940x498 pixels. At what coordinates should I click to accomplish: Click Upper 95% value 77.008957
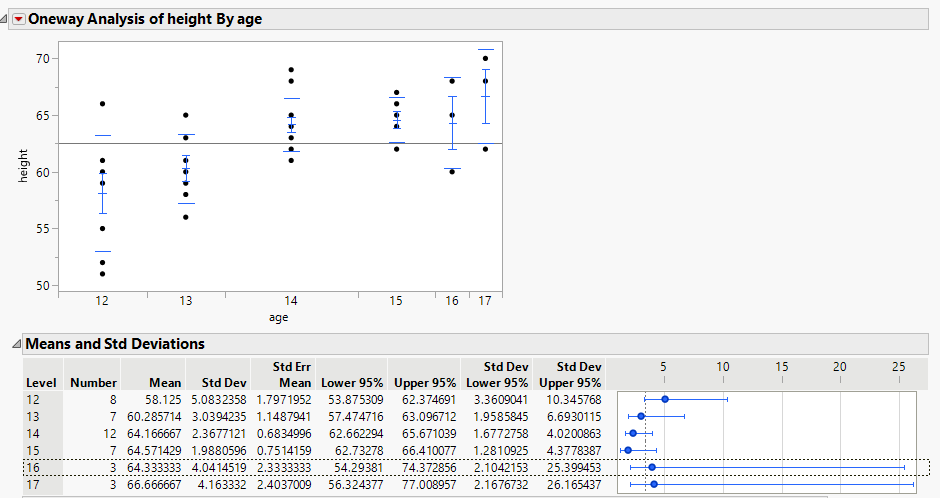pos(429,484)
